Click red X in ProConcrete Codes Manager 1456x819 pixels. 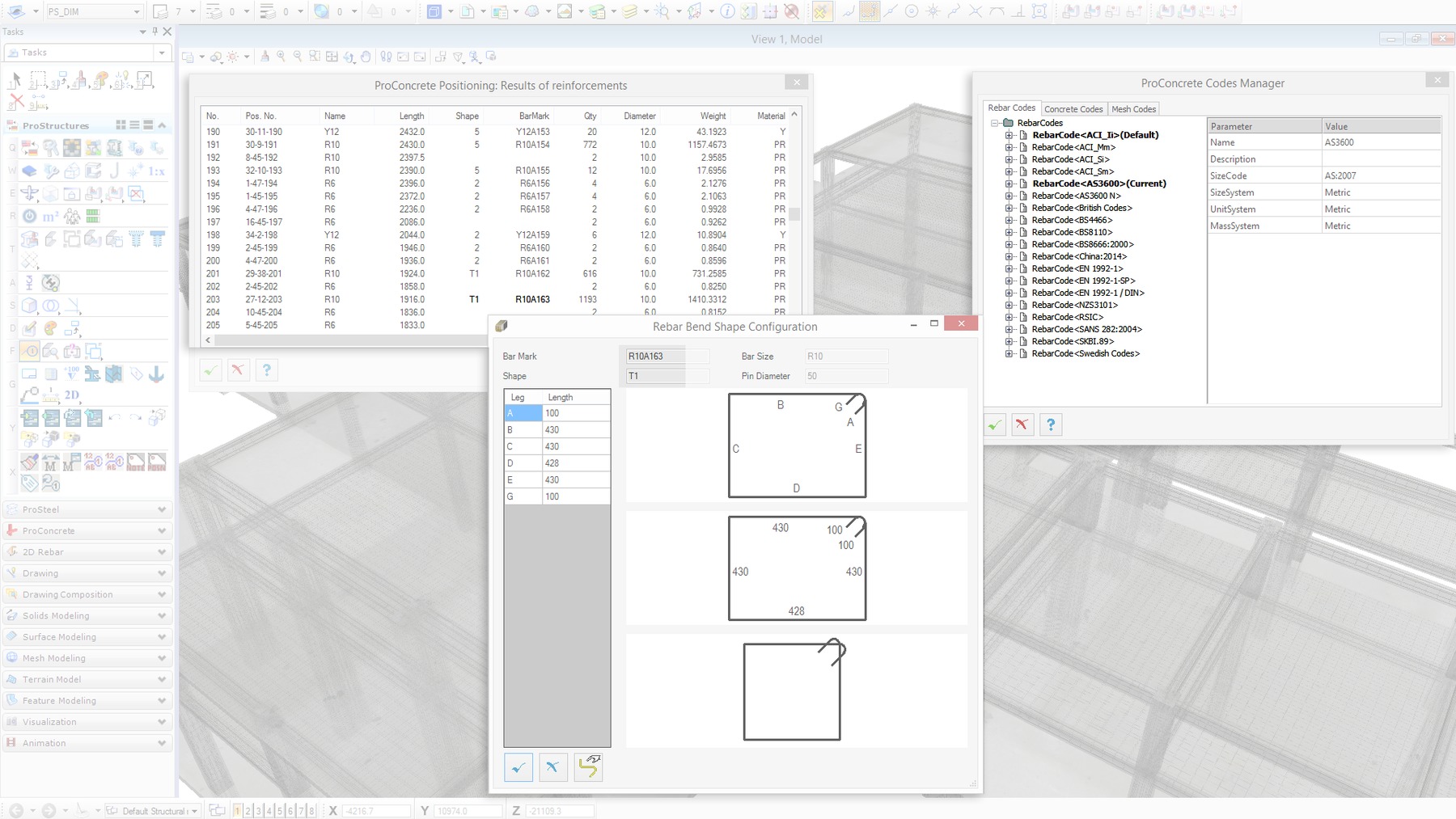click(x=1022, y=424)
